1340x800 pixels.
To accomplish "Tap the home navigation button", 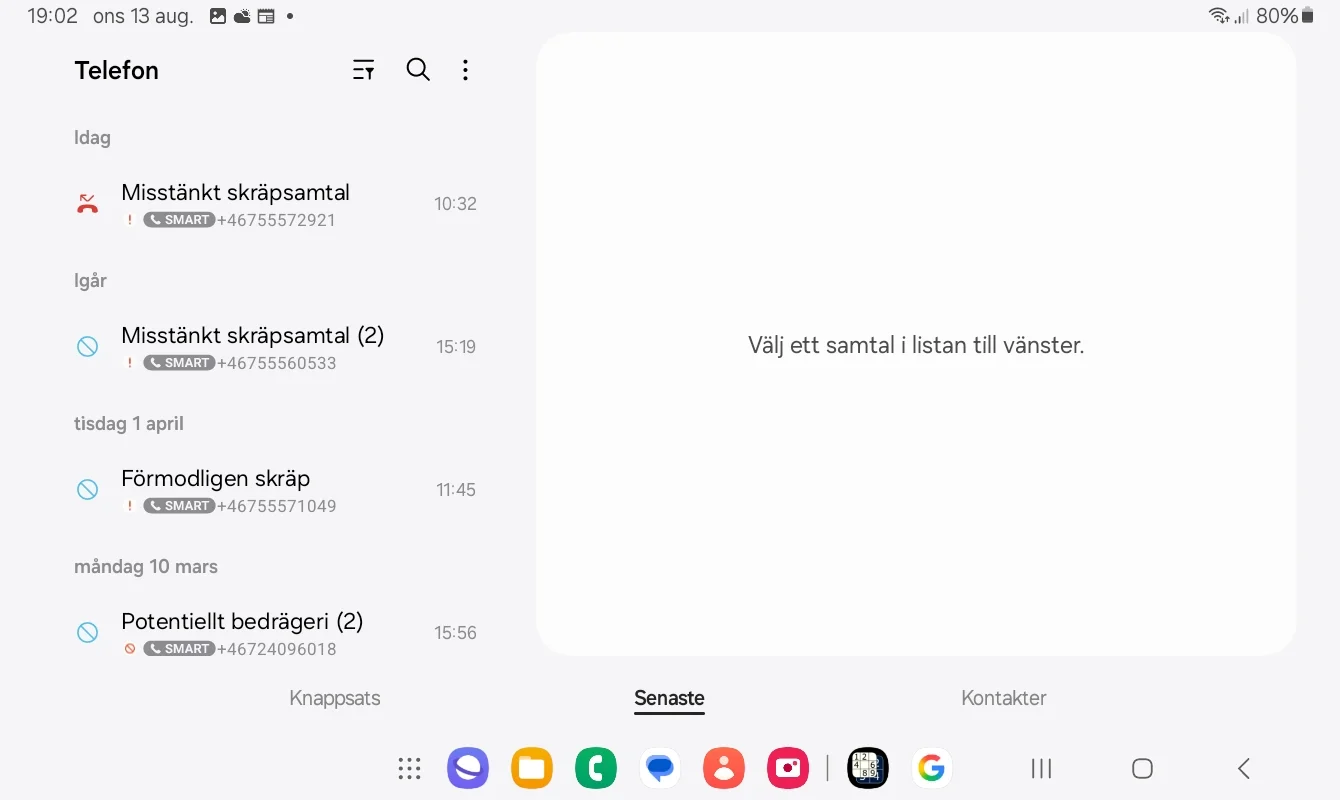I will (x=1142, y=768).
